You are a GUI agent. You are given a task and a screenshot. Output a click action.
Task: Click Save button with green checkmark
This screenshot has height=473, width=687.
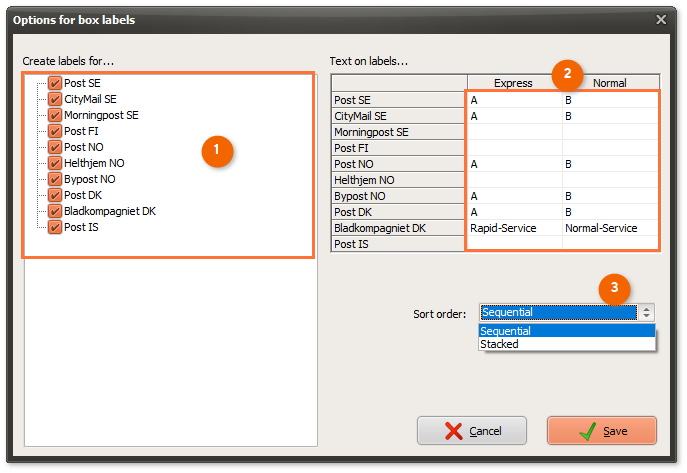click(x=602, y=431)
